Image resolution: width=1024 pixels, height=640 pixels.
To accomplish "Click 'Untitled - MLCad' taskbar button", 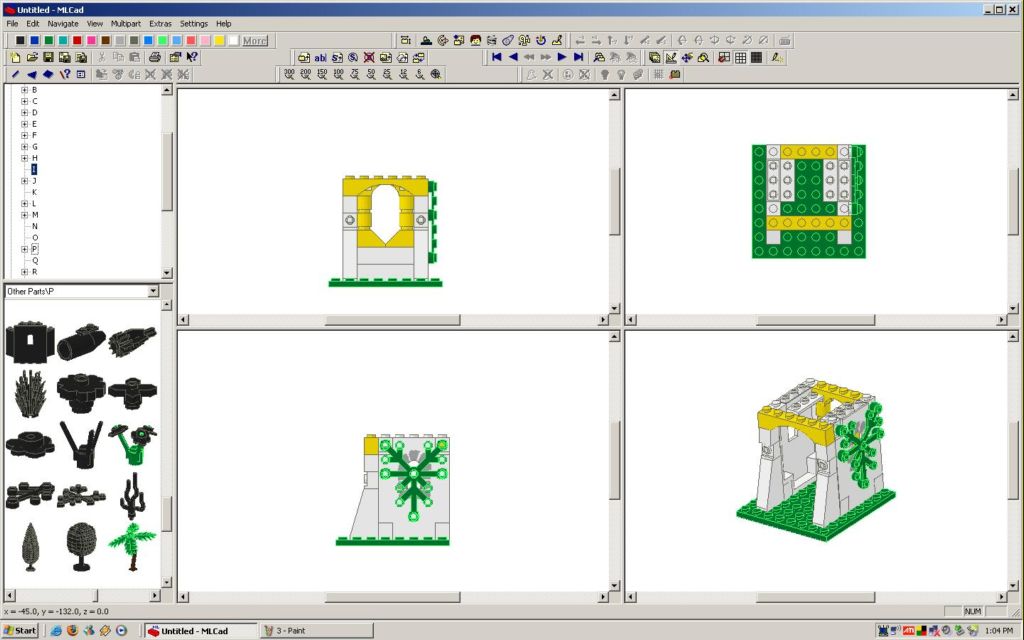I will coord(201,630).
